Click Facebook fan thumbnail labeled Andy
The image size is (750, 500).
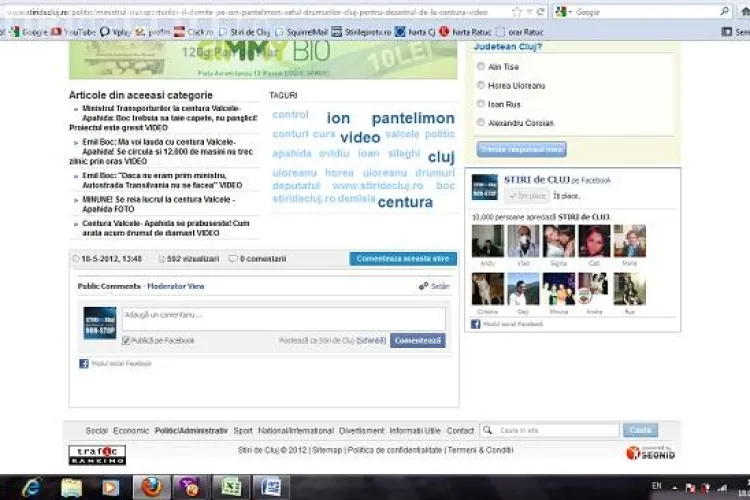point(487,241)
